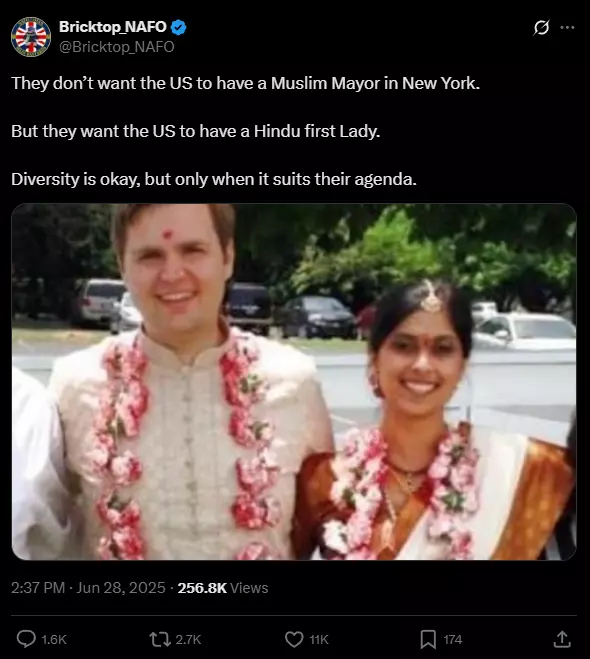Click the Bricktop_NAFO display name
590x659 pixels.
point(113,27)
